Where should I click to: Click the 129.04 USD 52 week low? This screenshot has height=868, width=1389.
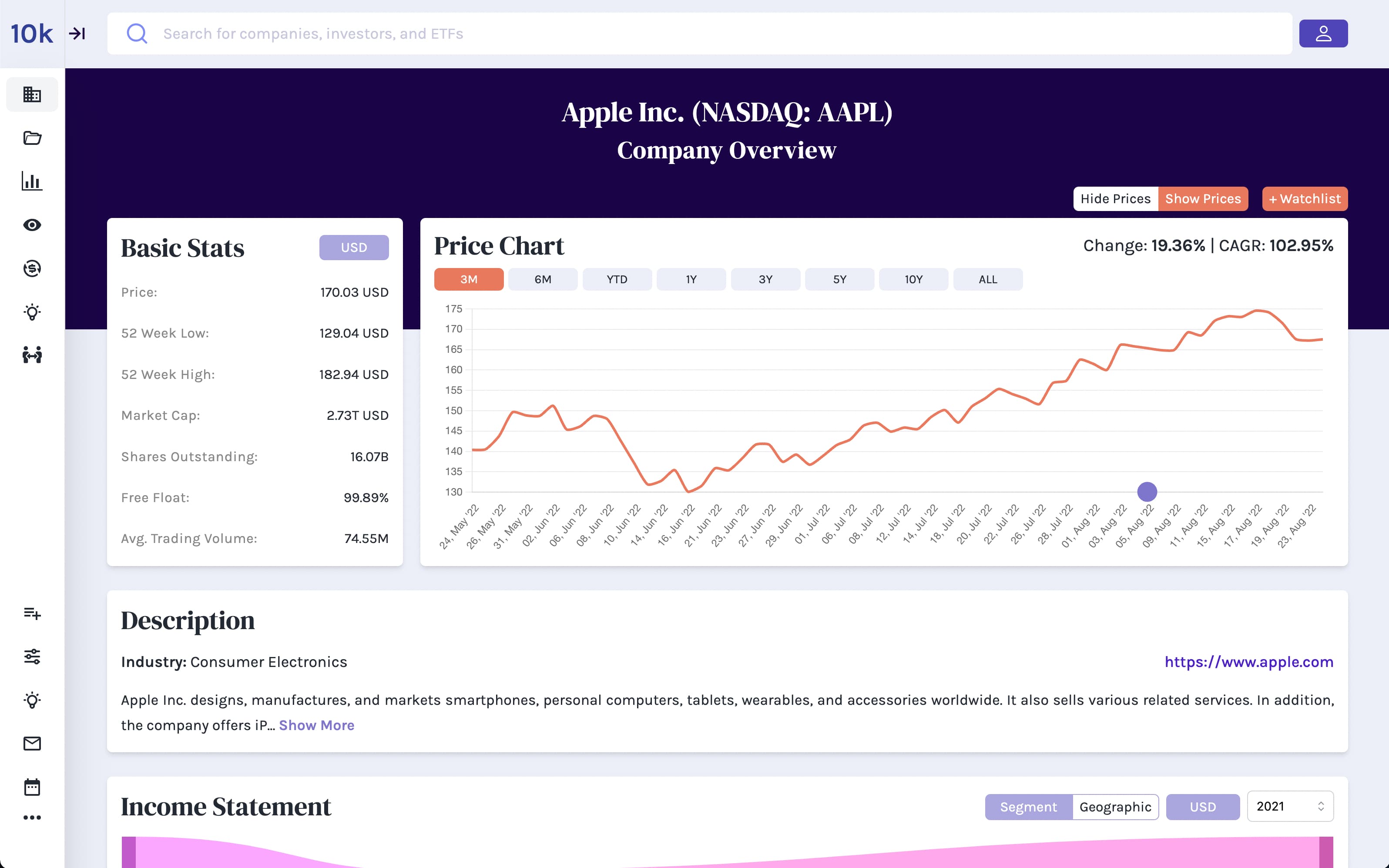coord(354,334)
